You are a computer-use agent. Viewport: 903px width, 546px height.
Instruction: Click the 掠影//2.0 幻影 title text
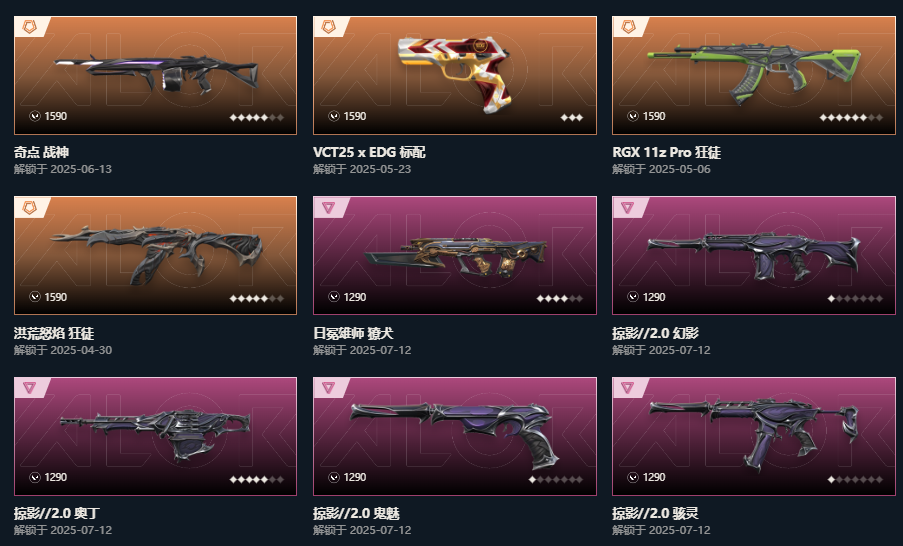(655, 333)
